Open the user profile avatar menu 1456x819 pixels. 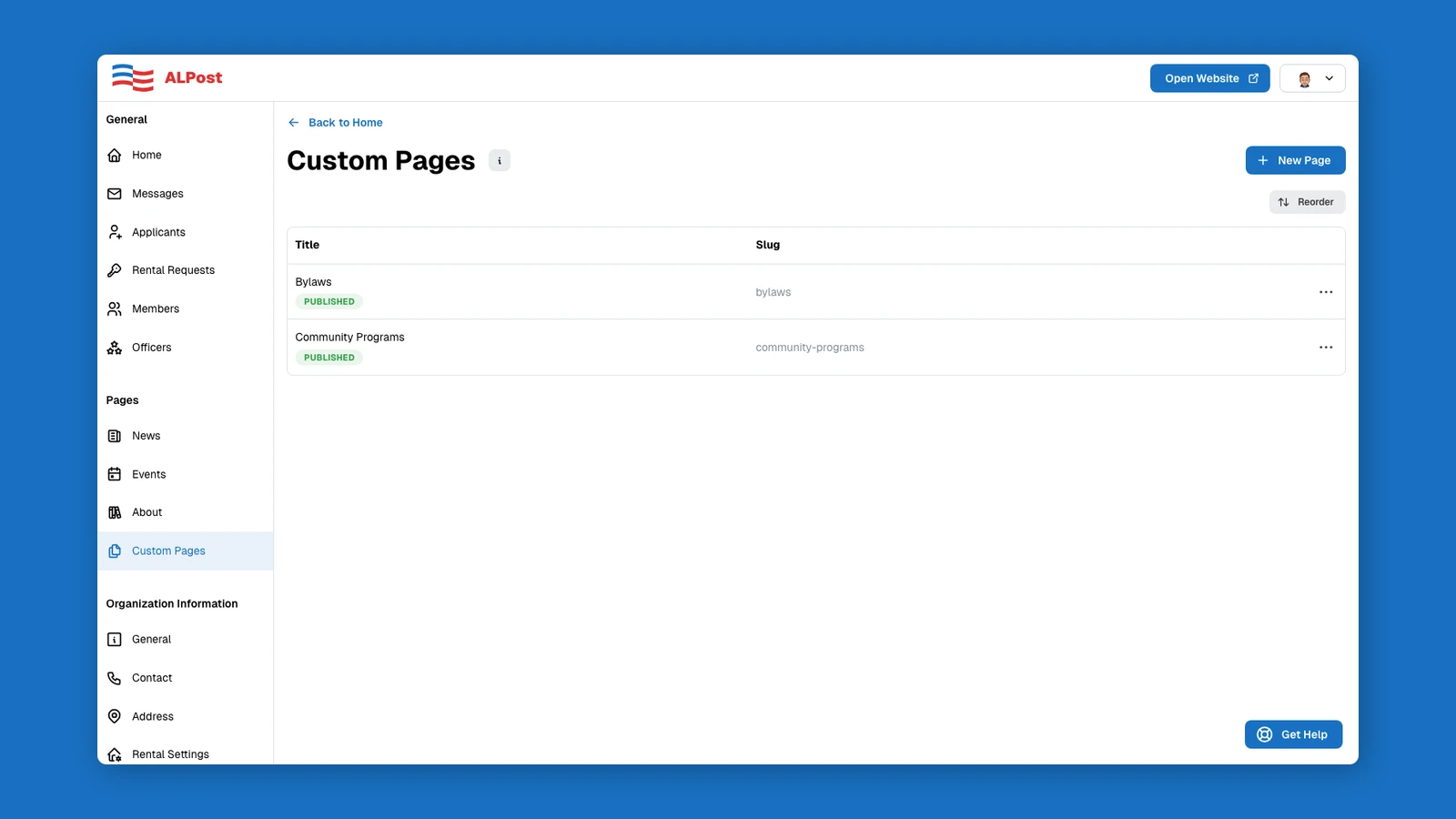tap(1304, 78)
